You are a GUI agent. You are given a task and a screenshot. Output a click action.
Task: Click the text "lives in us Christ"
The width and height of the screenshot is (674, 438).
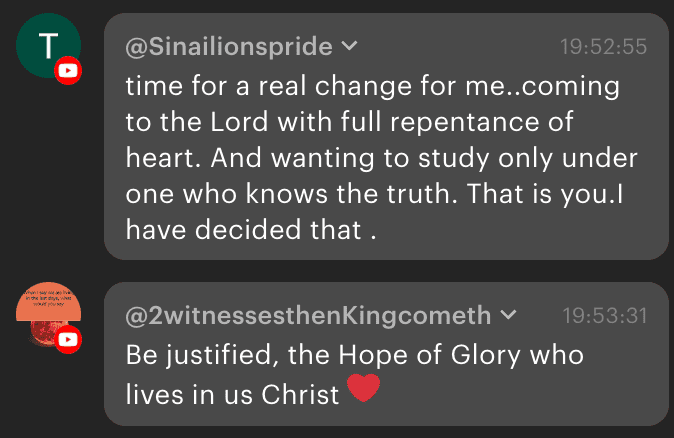tap(233, 393)
